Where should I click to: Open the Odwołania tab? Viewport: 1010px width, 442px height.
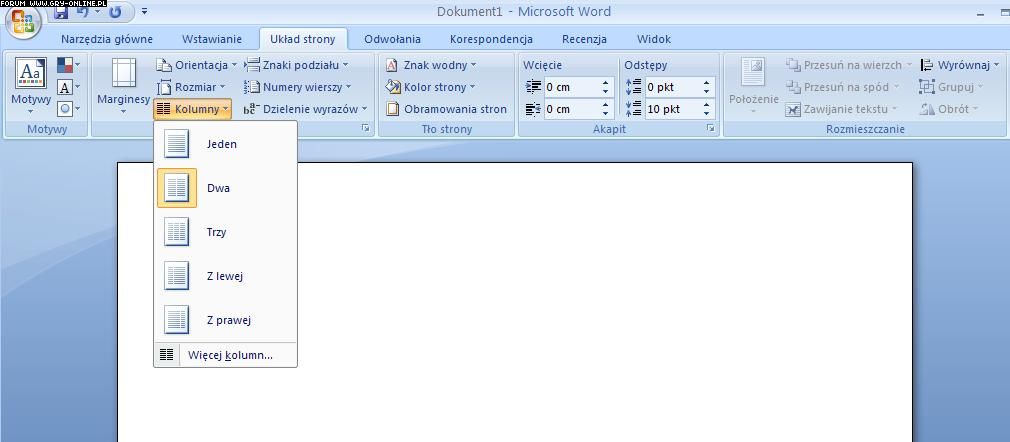click(392, 39)
